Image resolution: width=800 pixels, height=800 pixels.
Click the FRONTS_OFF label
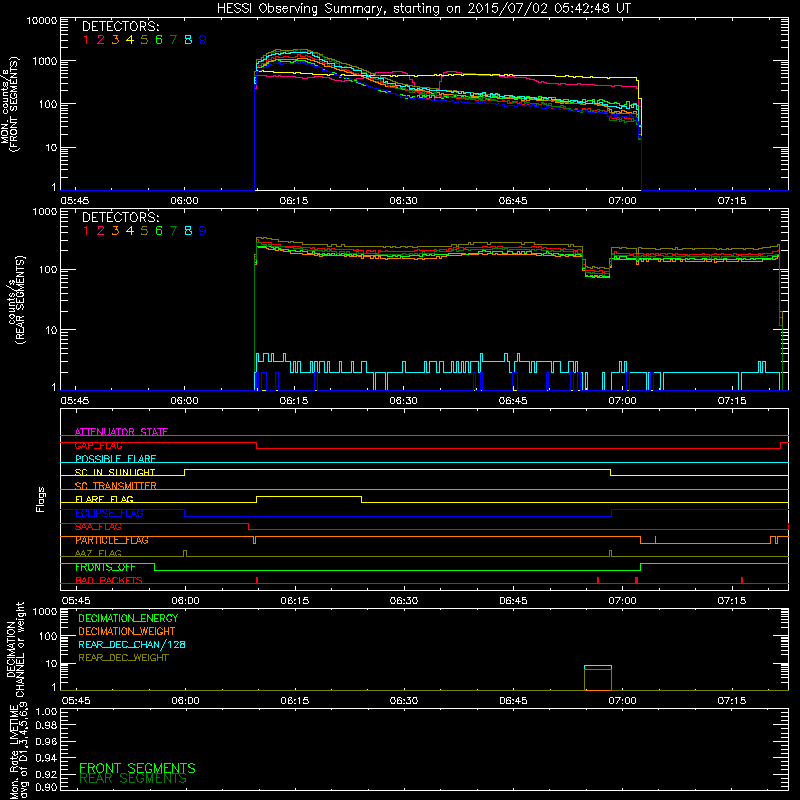click(x=105, y=567)
